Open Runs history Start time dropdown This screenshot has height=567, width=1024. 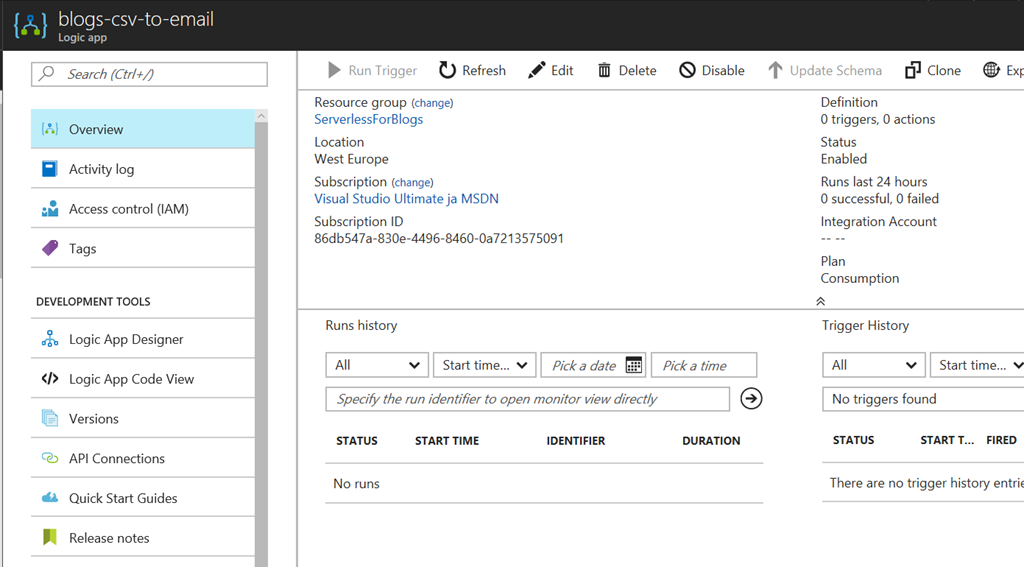(x=485, y=365)
